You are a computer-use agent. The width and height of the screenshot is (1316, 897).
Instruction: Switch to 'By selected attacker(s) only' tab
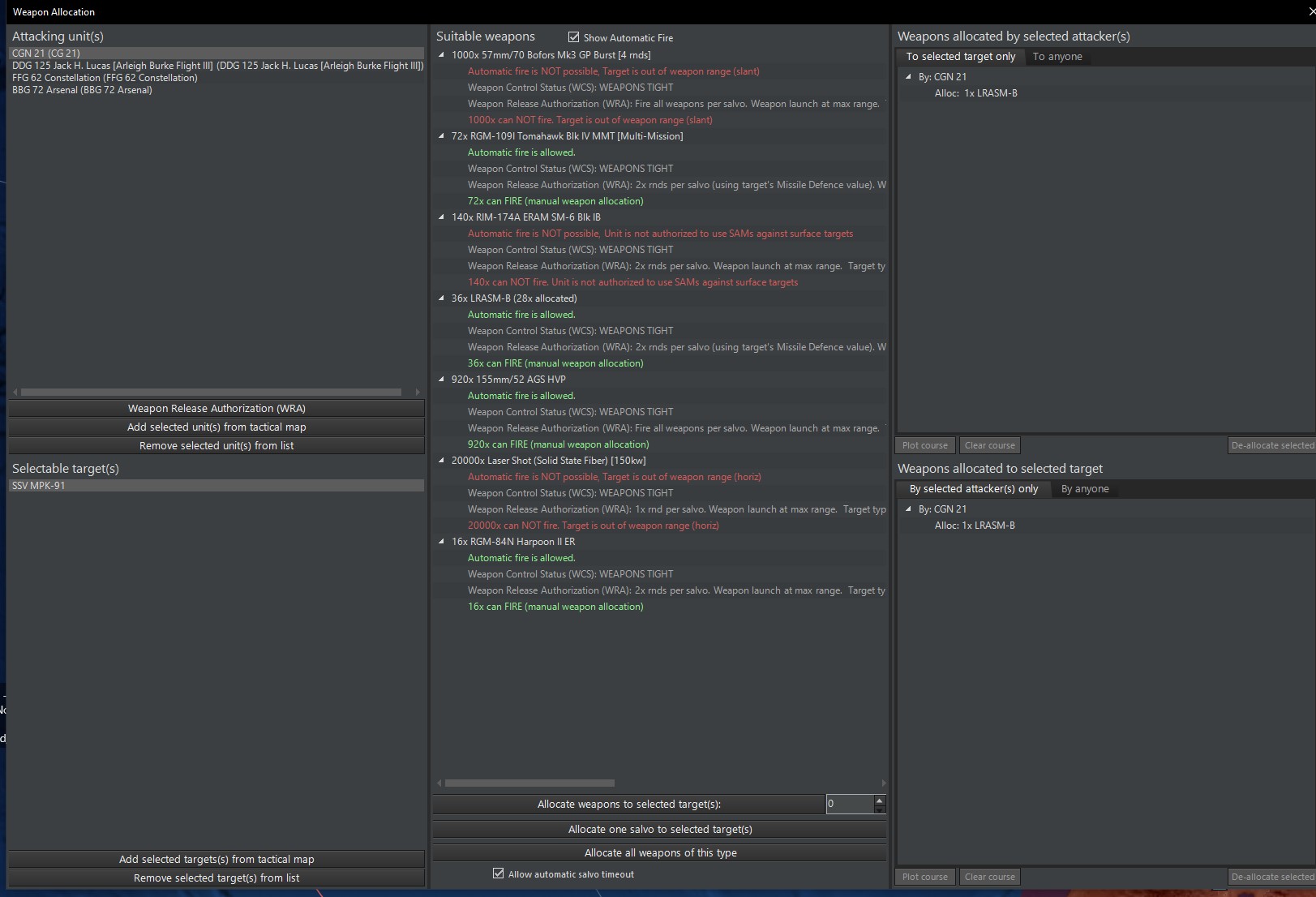(974, 489)
